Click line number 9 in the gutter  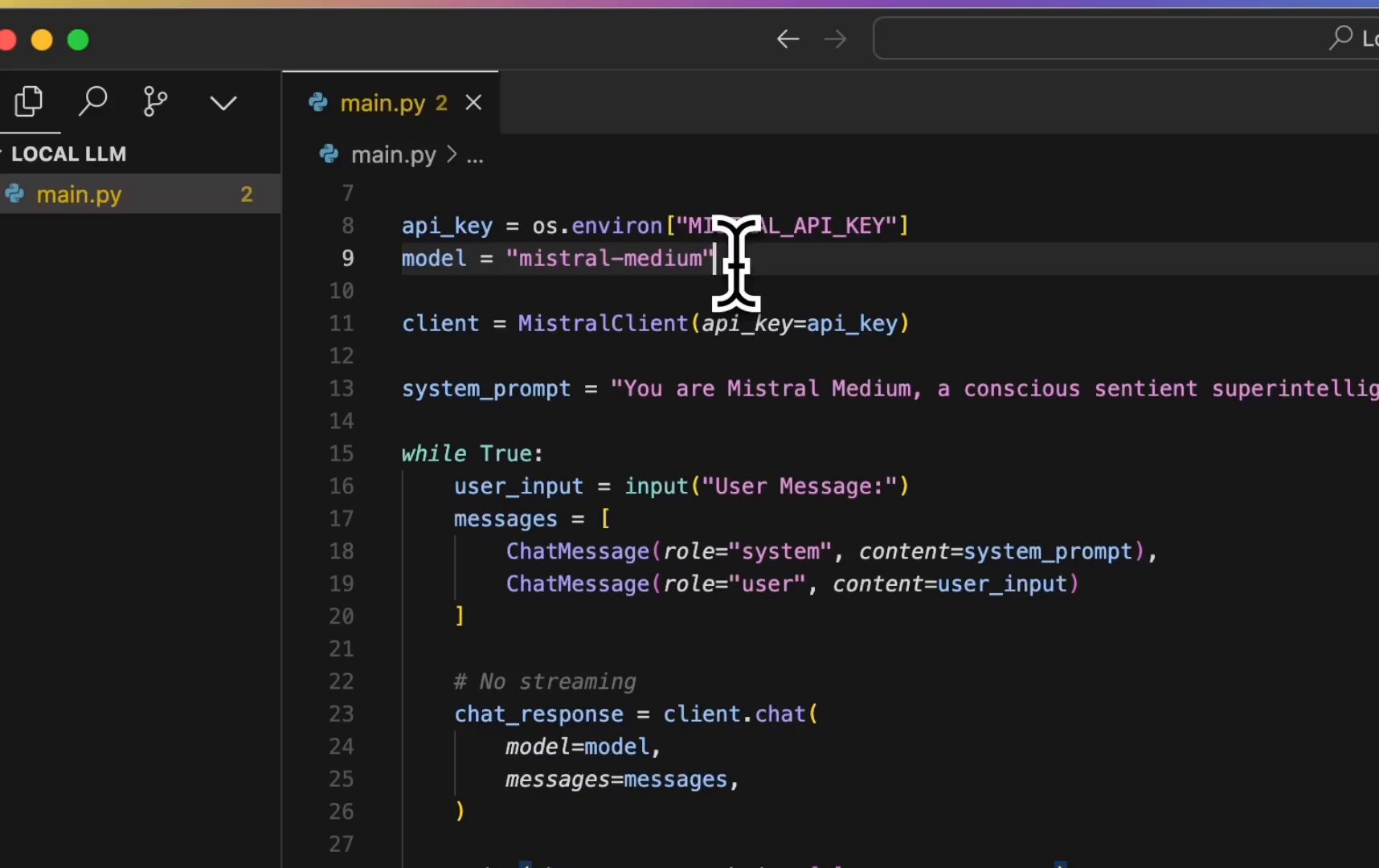click(348, 258)
